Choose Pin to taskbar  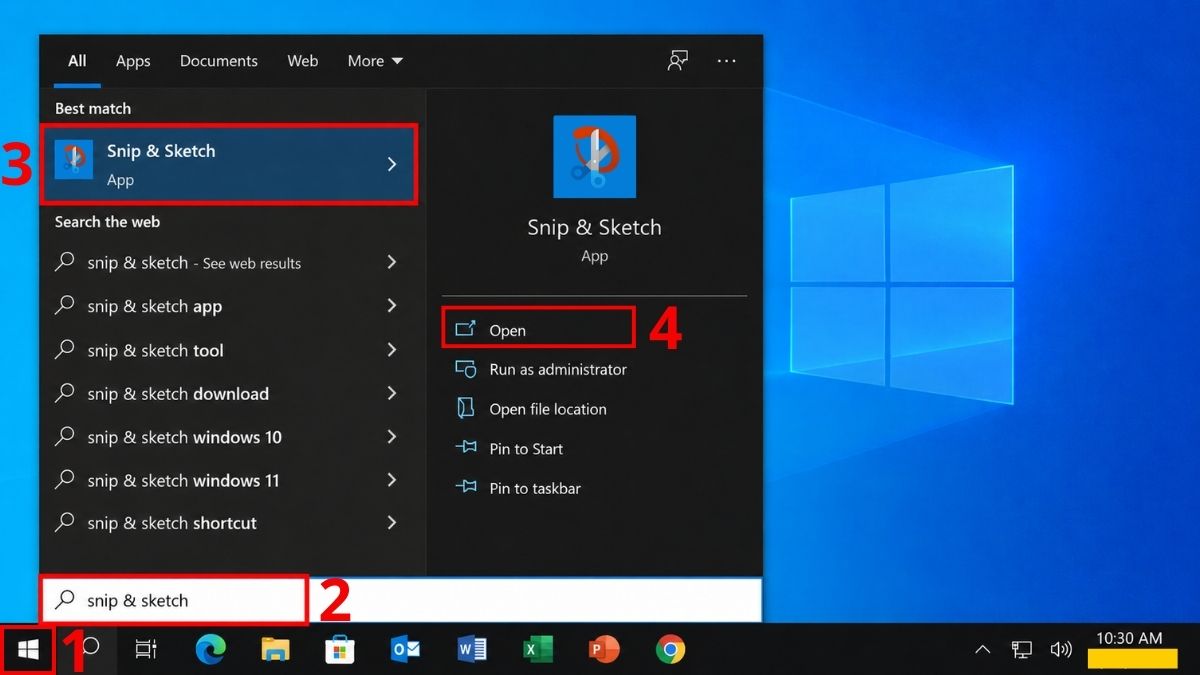click(518, 488)
